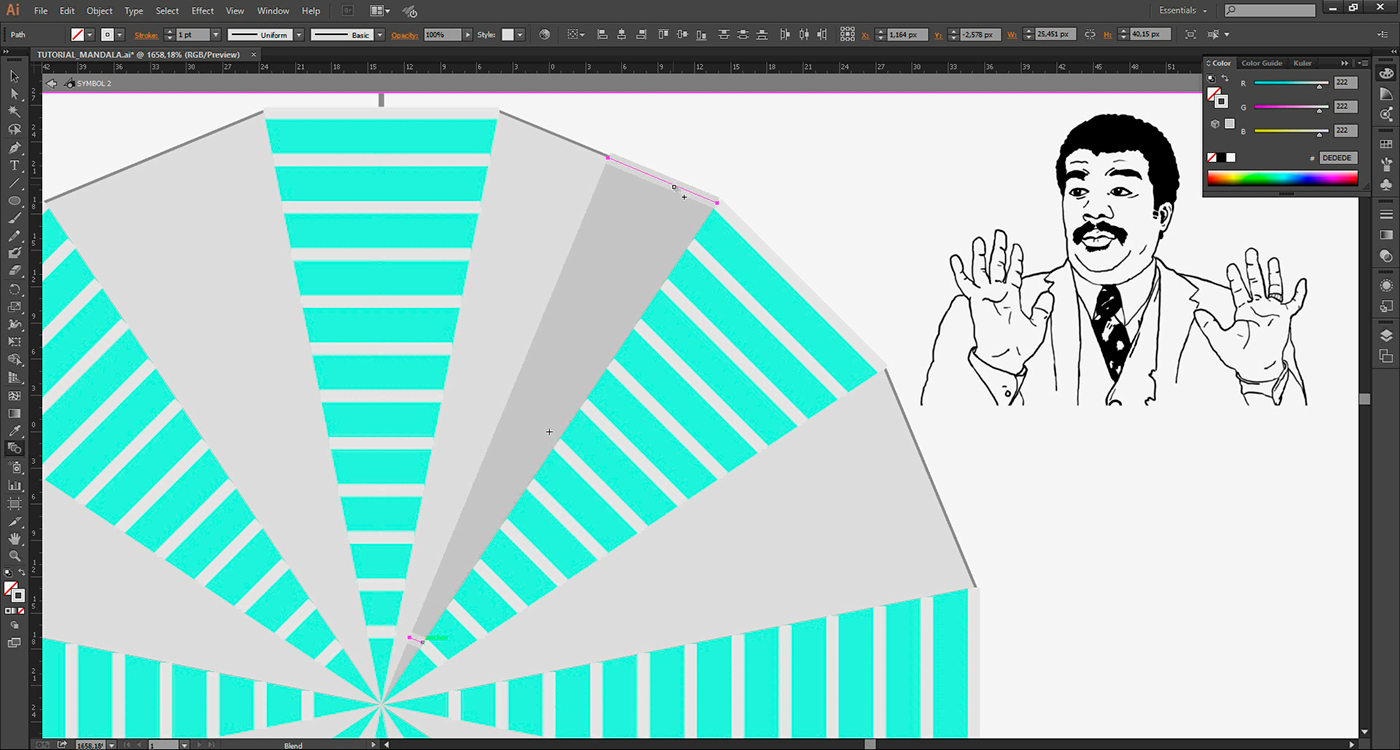Select the Pen tool

click(15, 148)
